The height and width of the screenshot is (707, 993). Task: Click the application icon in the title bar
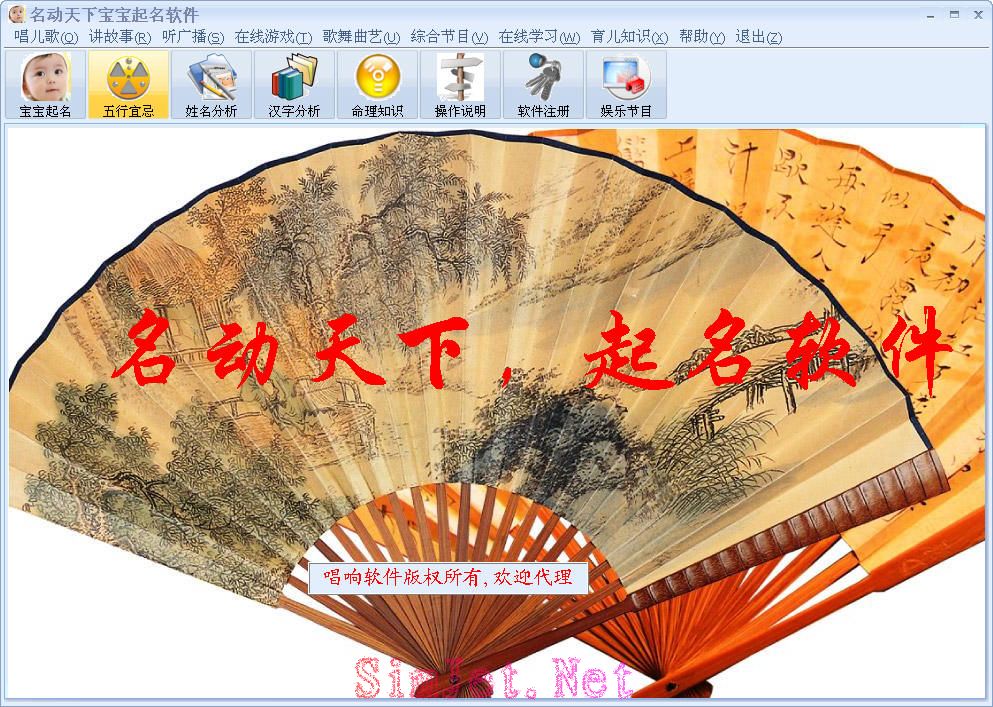pyautogui.click(x=13, y=14)
